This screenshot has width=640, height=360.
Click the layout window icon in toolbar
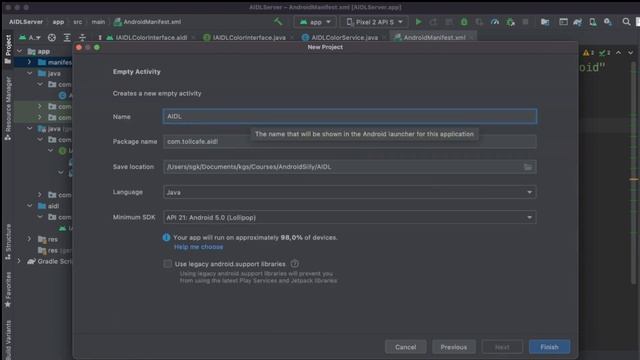tap(563, 22)
